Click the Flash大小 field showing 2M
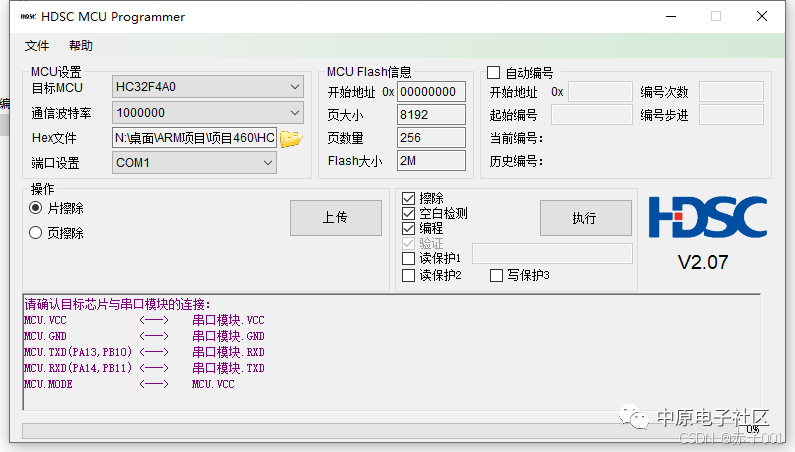The image size is (795, 452). pos(431,161)
